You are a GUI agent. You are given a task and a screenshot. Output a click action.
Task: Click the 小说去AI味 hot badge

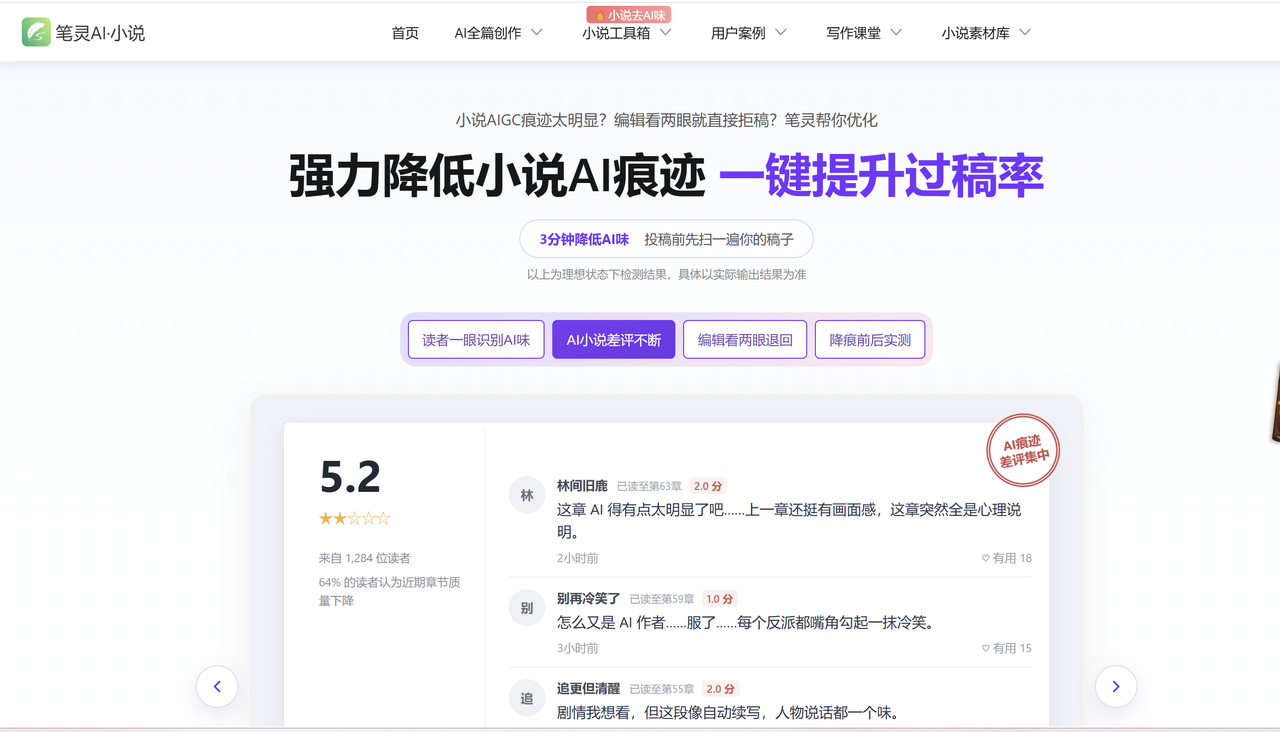[x=628, y=15]
